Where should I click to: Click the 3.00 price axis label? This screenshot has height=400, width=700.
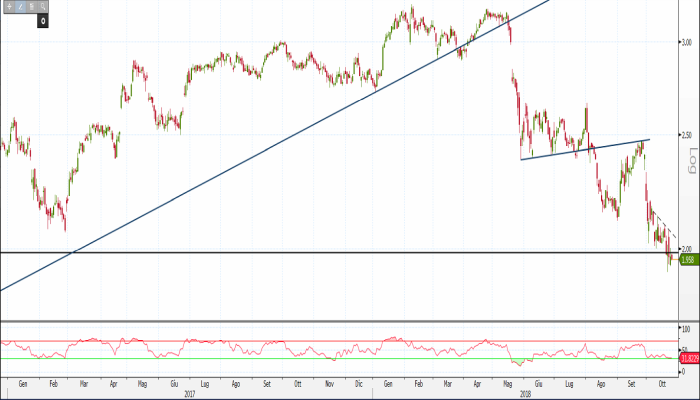point(686,43)
